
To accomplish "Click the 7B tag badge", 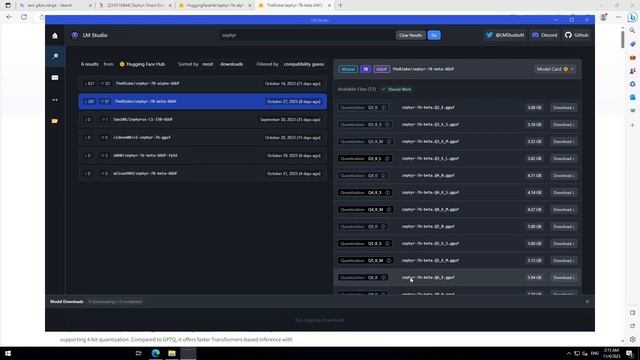I will click(365, 69).
